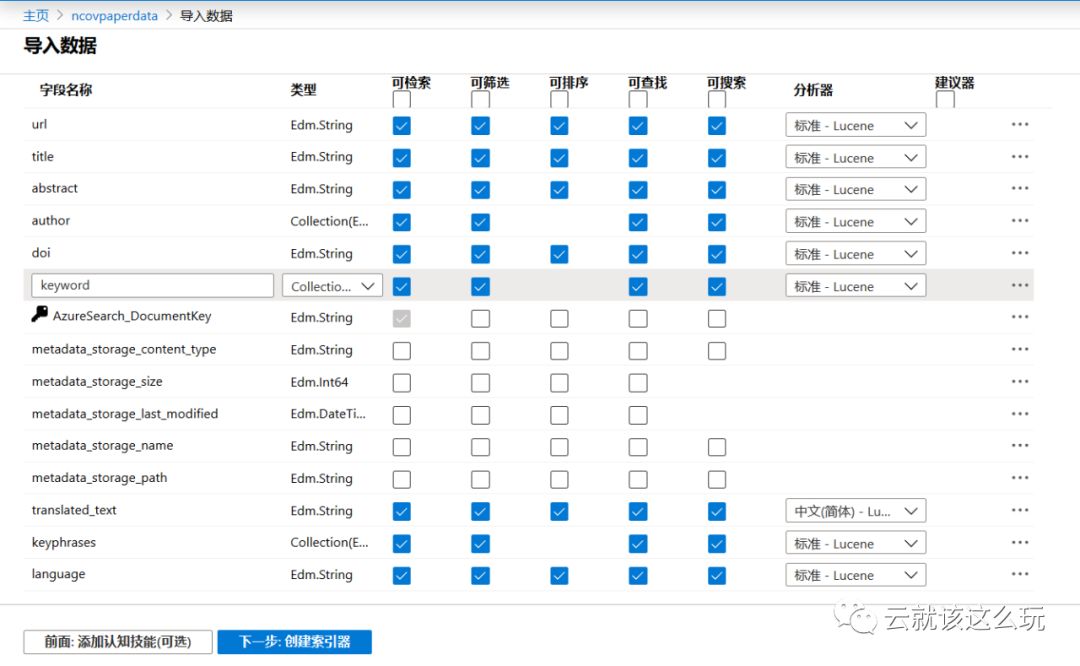1080x666 pixels.
Task: Select the translated_text field name
Action: [74, 510]
